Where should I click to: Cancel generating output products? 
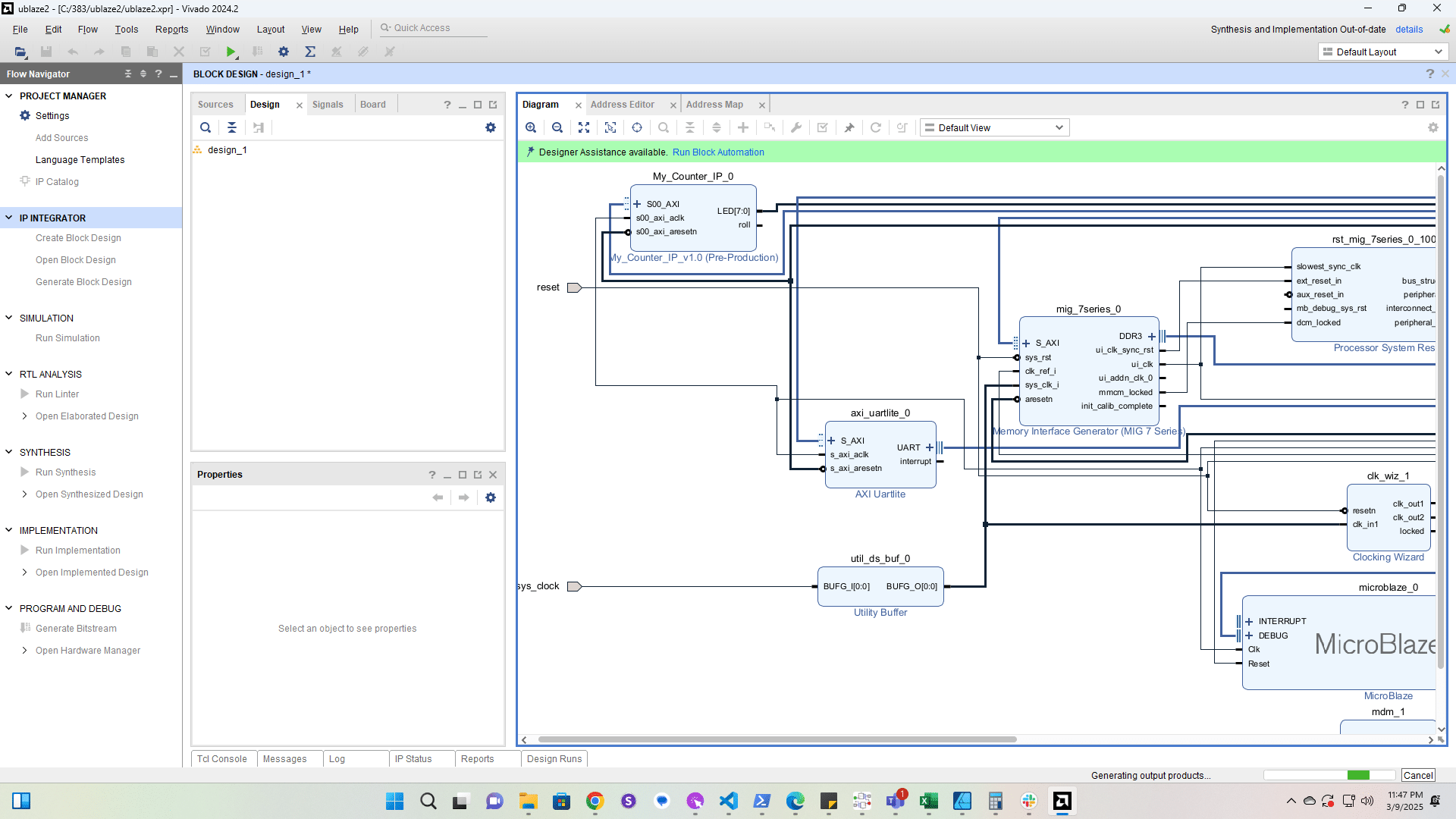coord(1417,775)
